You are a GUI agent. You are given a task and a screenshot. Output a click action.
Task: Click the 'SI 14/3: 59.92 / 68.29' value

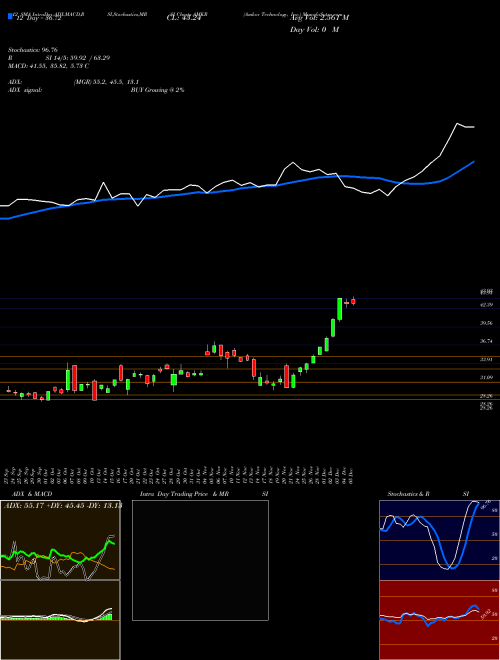pos(78,58)
